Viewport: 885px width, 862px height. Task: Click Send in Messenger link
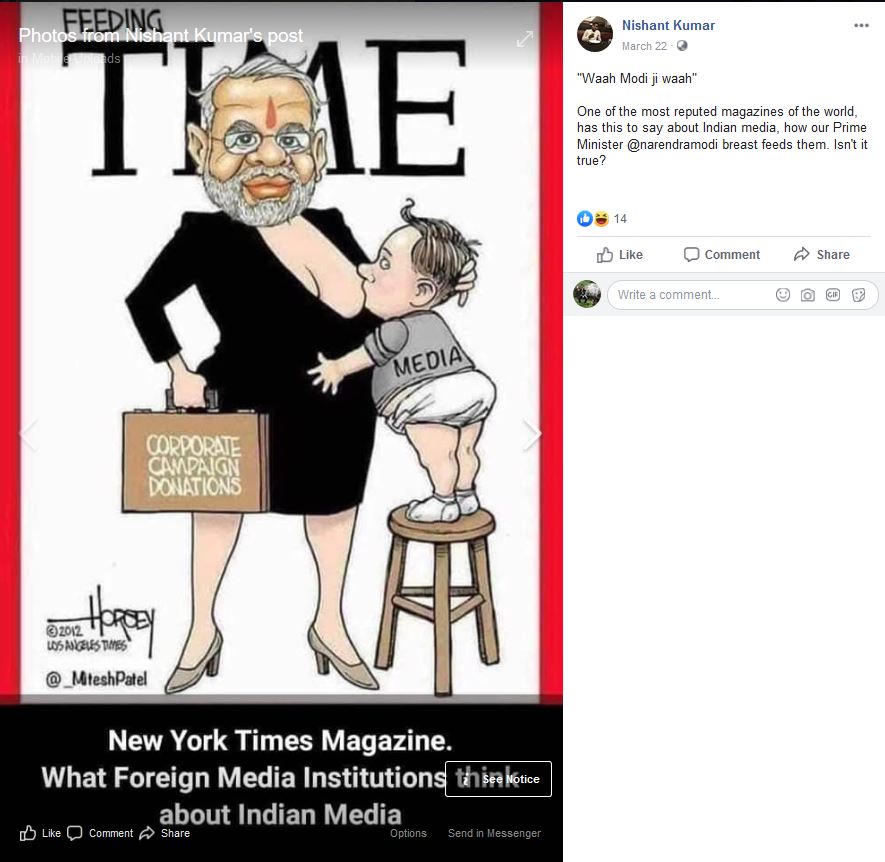[x=494, y=833]
